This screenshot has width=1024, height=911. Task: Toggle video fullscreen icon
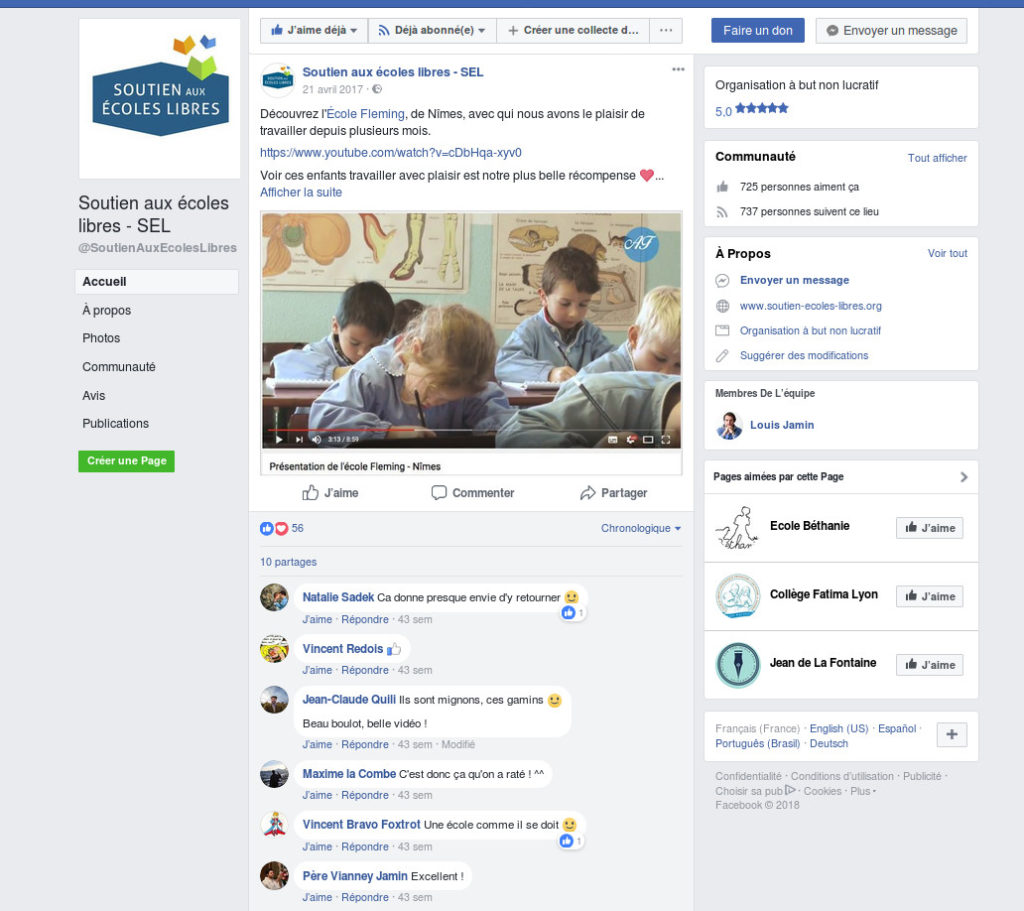(665, 440)
